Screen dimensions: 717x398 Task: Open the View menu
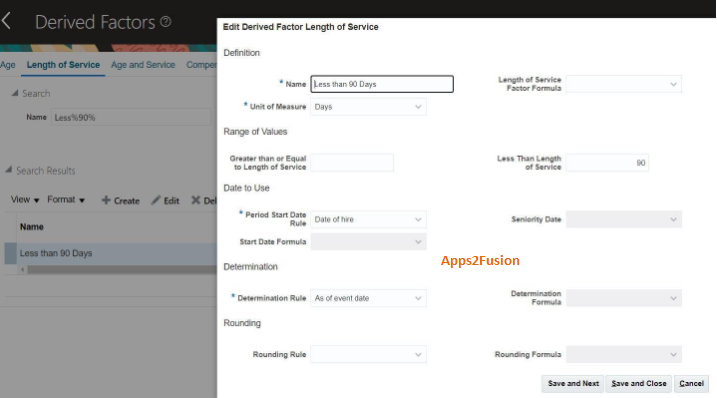[25, 200]
